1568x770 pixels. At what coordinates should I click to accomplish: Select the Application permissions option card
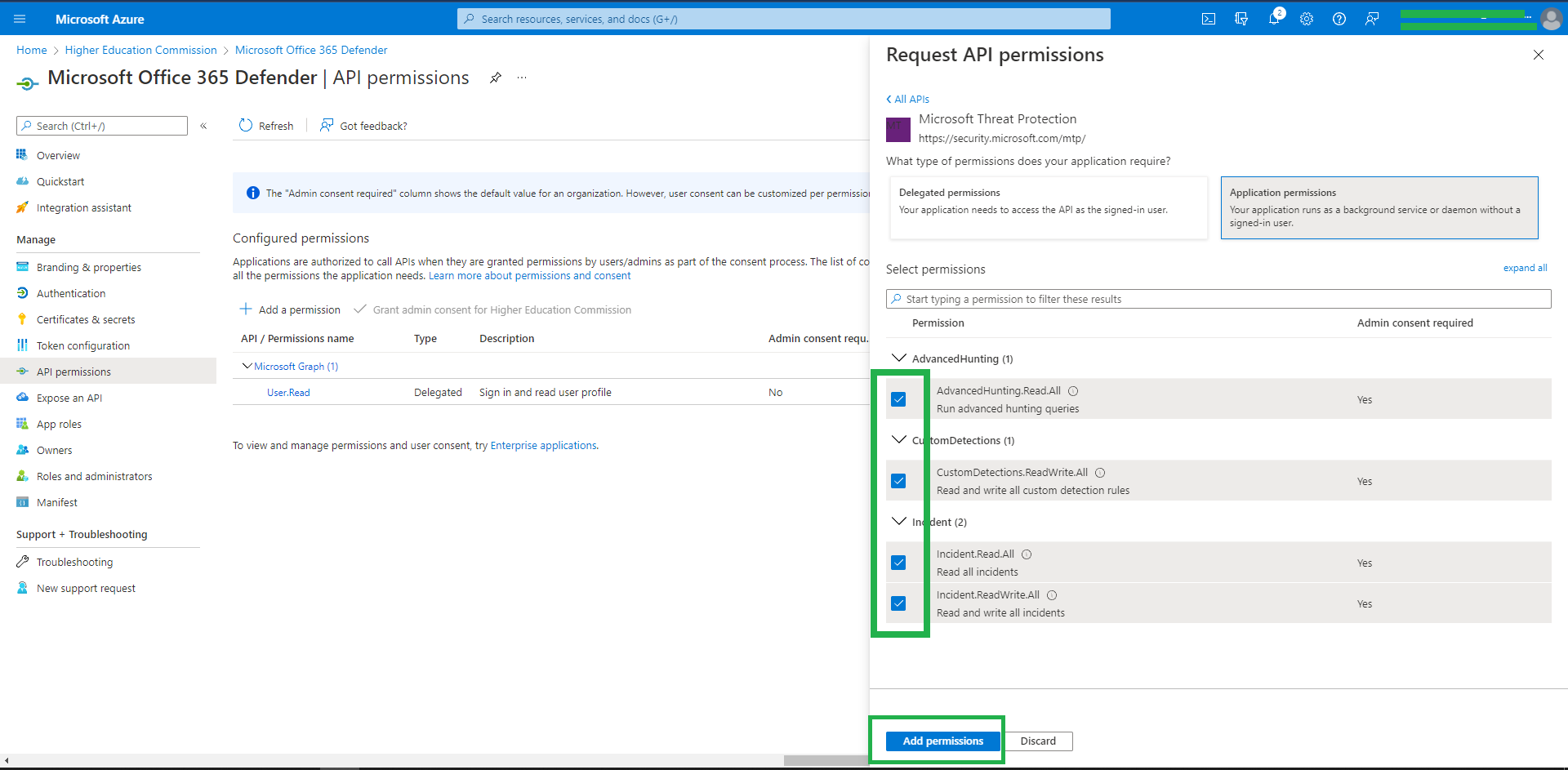(1379, 207)
